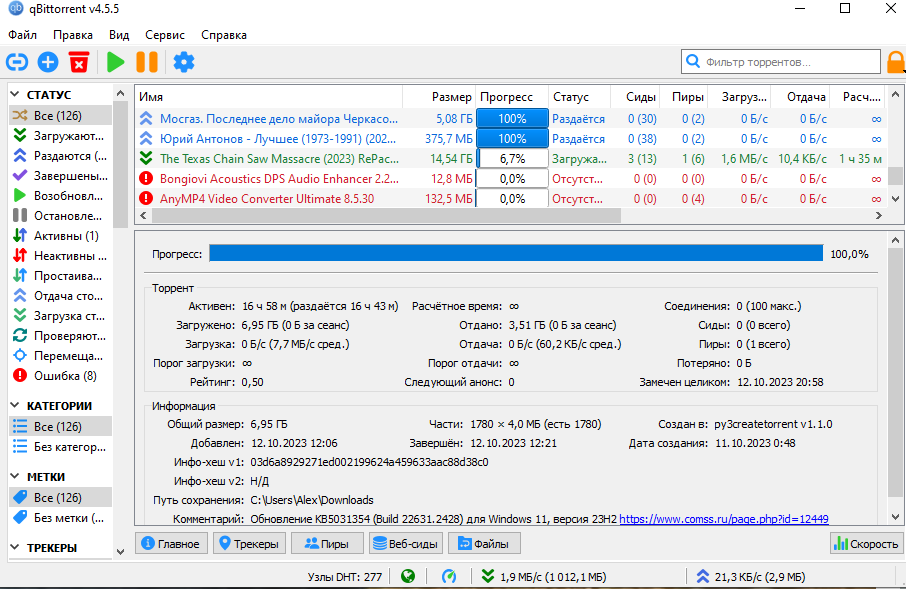This screenshot has width=906, height=589.
Task: Select the Возобновлены status filter
Action: 61,196
